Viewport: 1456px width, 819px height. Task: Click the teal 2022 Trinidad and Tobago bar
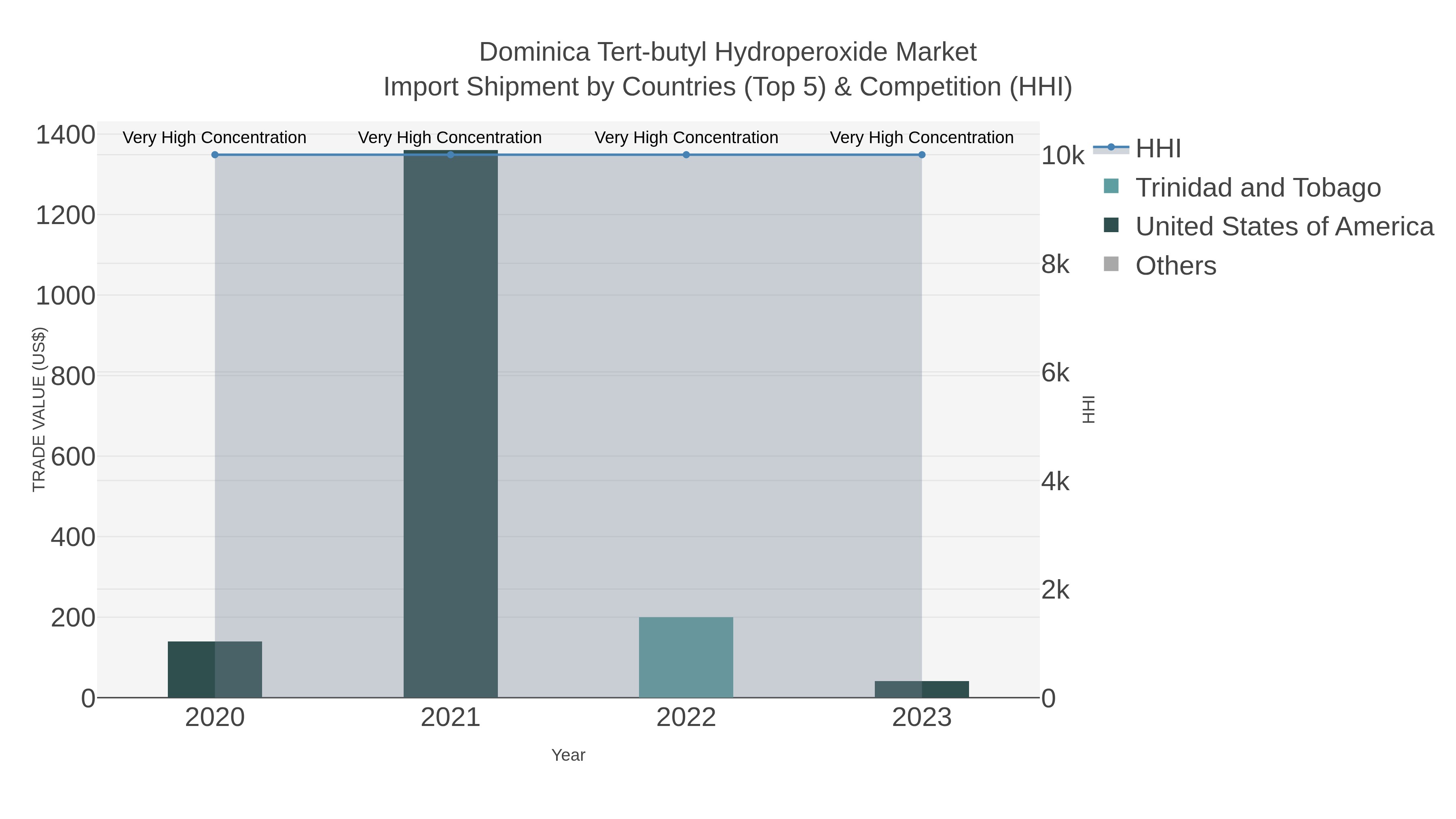pyautogui.click(x=686, y=657)
